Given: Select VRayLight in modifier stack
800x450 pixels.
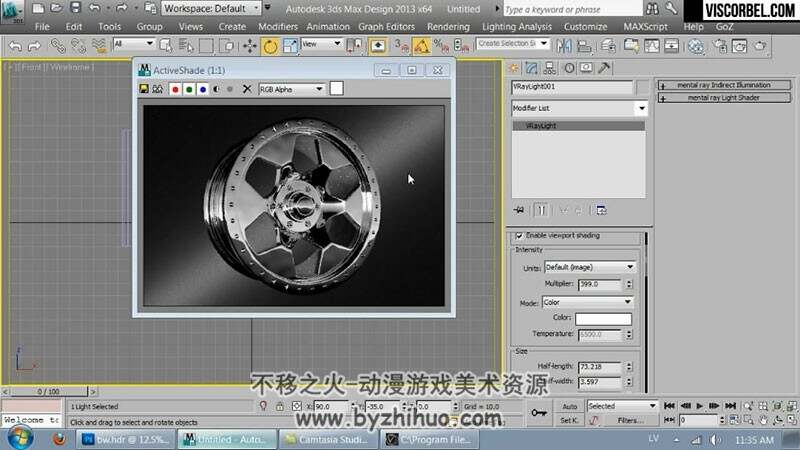Looking at the screenshot, I should [579, 126].
